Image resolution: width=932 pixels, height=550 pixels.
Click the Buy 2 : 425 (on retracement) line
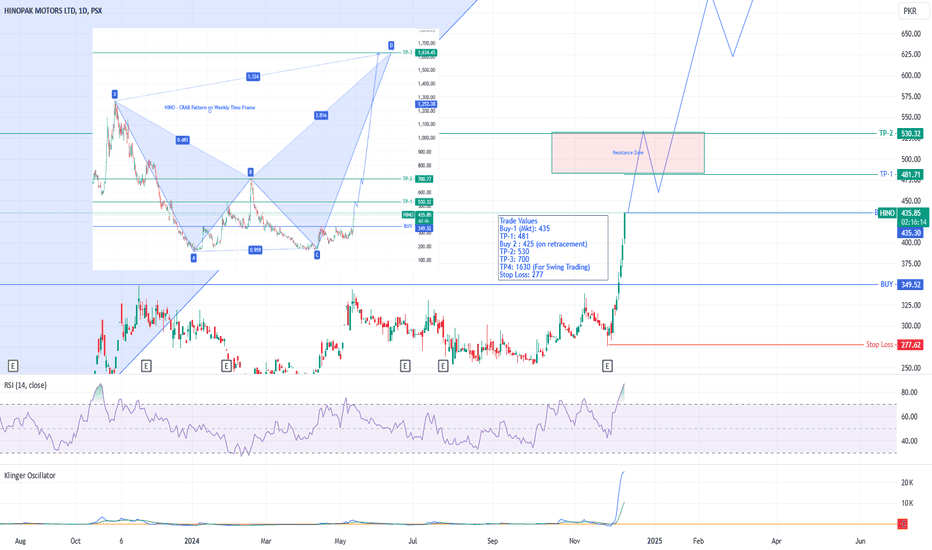point(543,244)
